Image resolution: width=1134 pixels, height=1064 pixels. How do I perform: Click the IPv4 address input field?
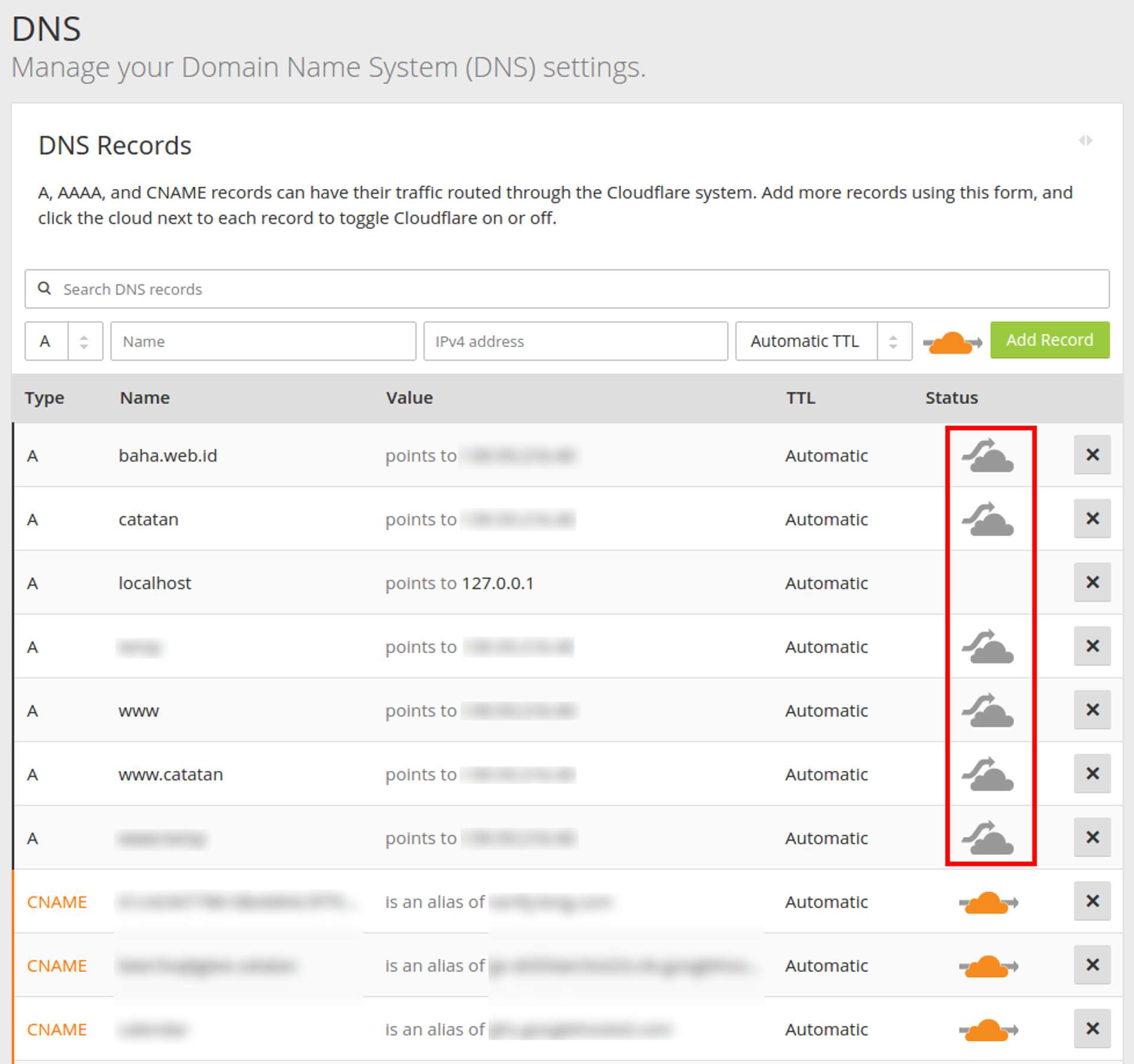(575, 341)
